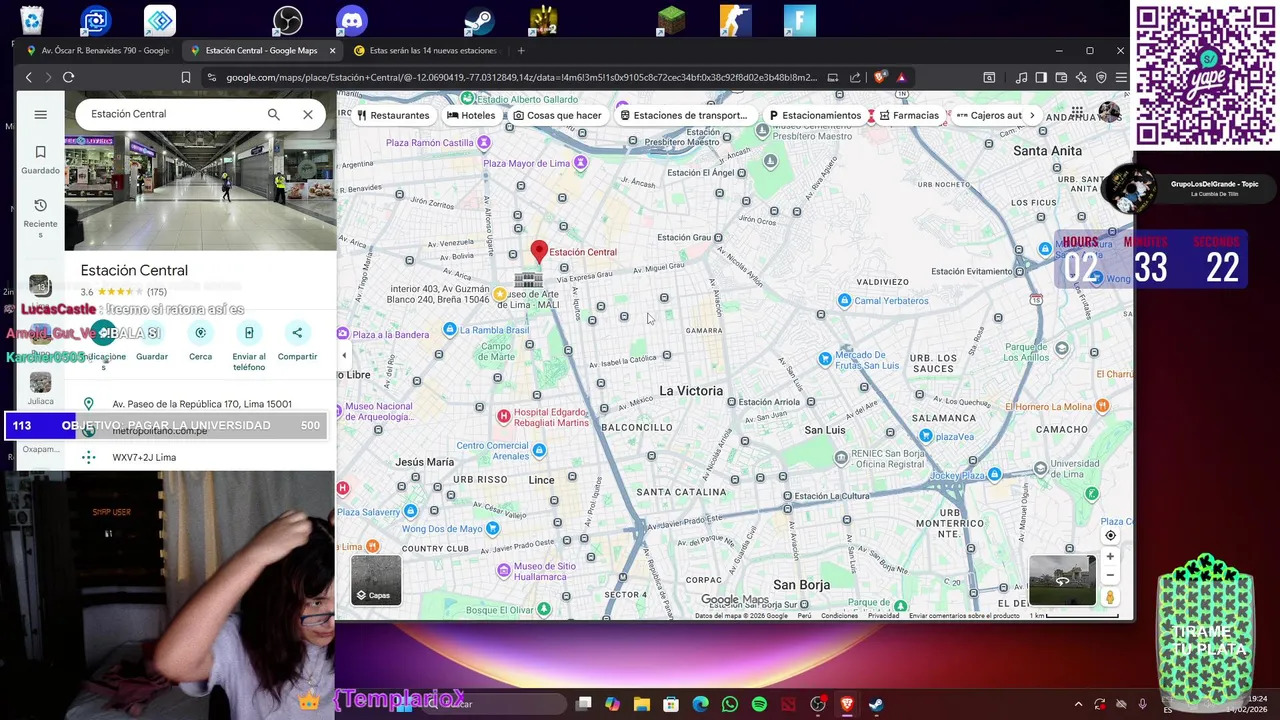Click the browser bookmark icon
This screenshot has height=720, width=1280.
click(186, 77)
